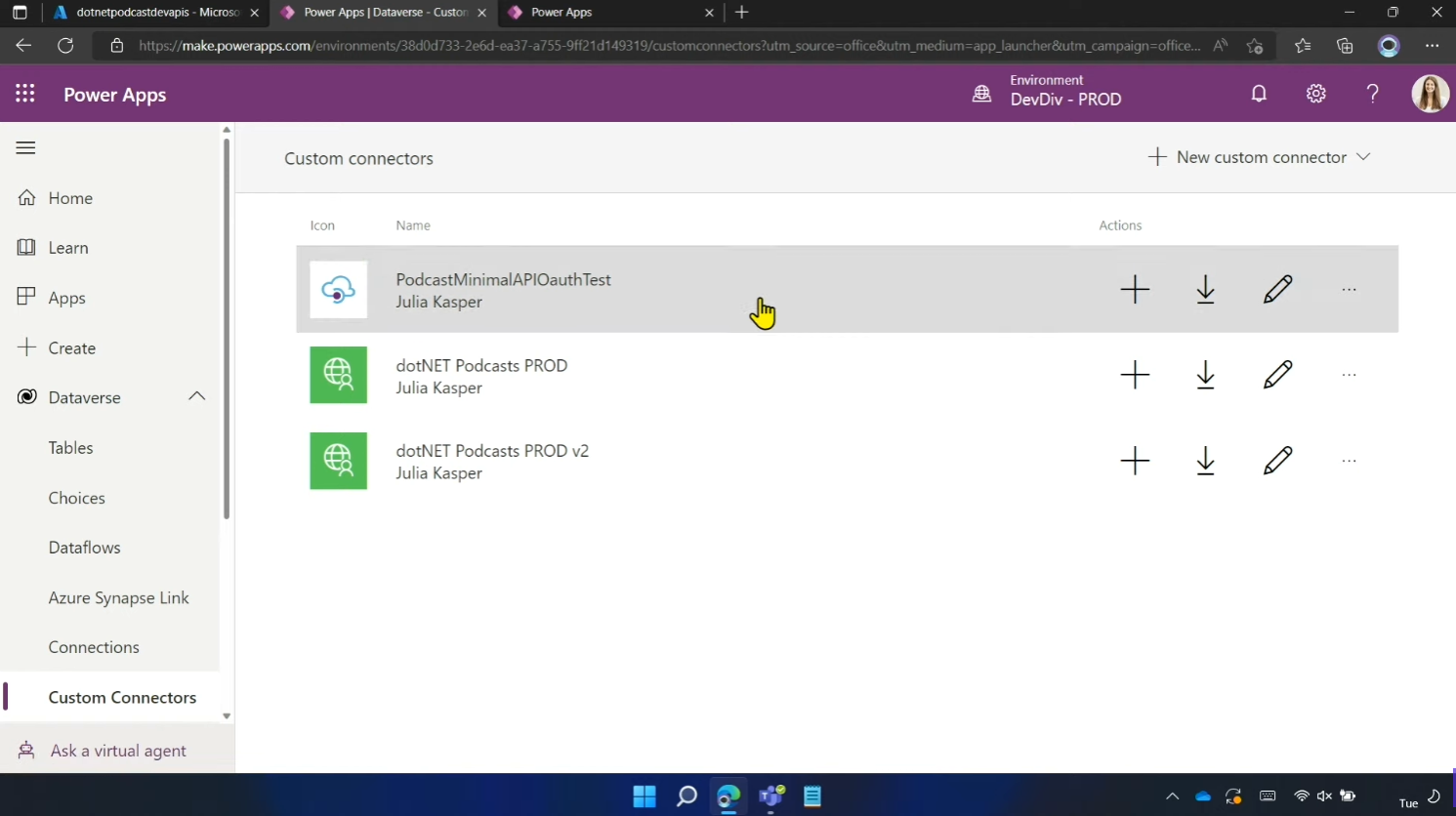The width and height of the screenshot is (1456, 816).
Task: Open Connections in the left navigation
Action: pos(94,647)
